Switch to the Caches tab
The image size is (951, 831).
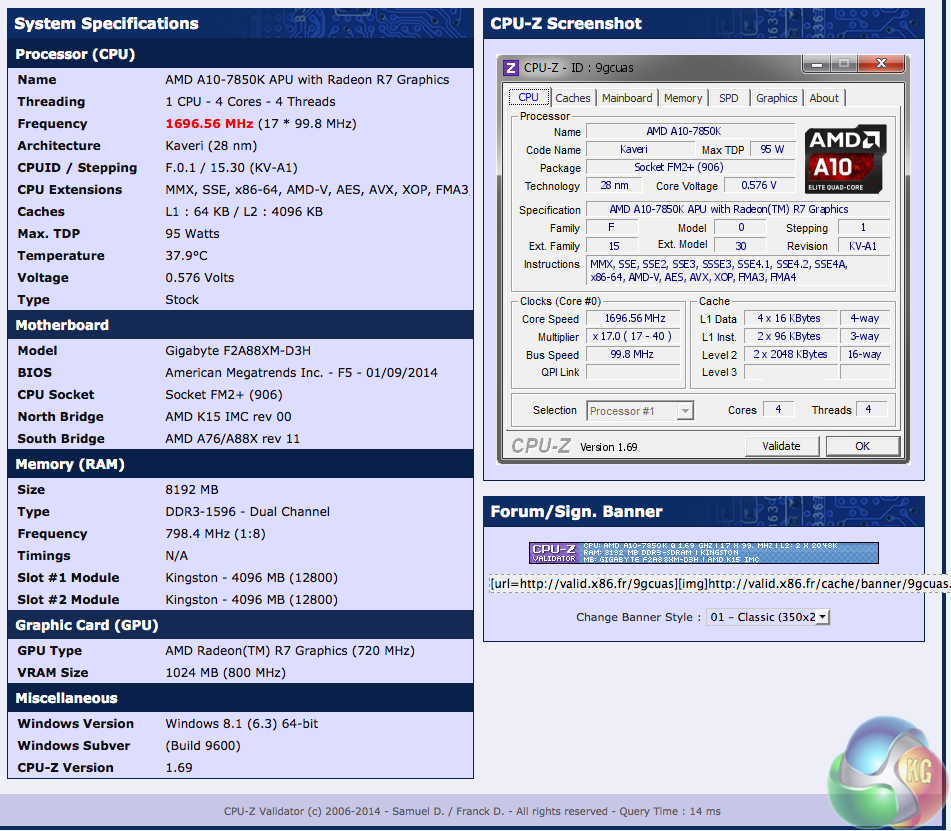(x=572, y=98)
